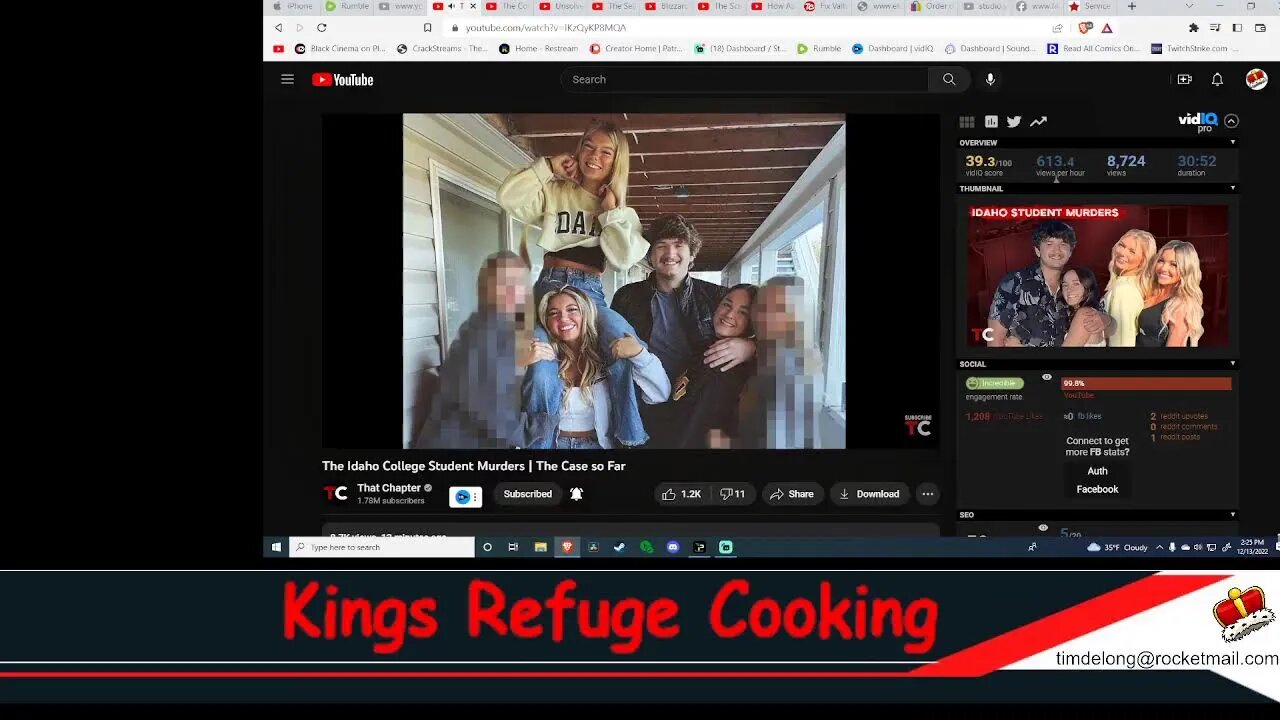This screenshot has height=720, width=1280.
Task: Open Brave Shields lion icon
Action: (x=1085, y=28)
